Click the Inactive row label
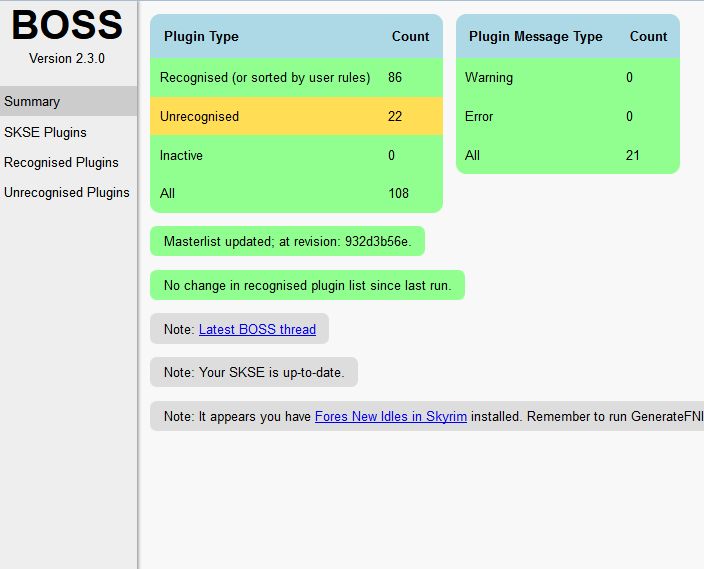 click(181, 155)
